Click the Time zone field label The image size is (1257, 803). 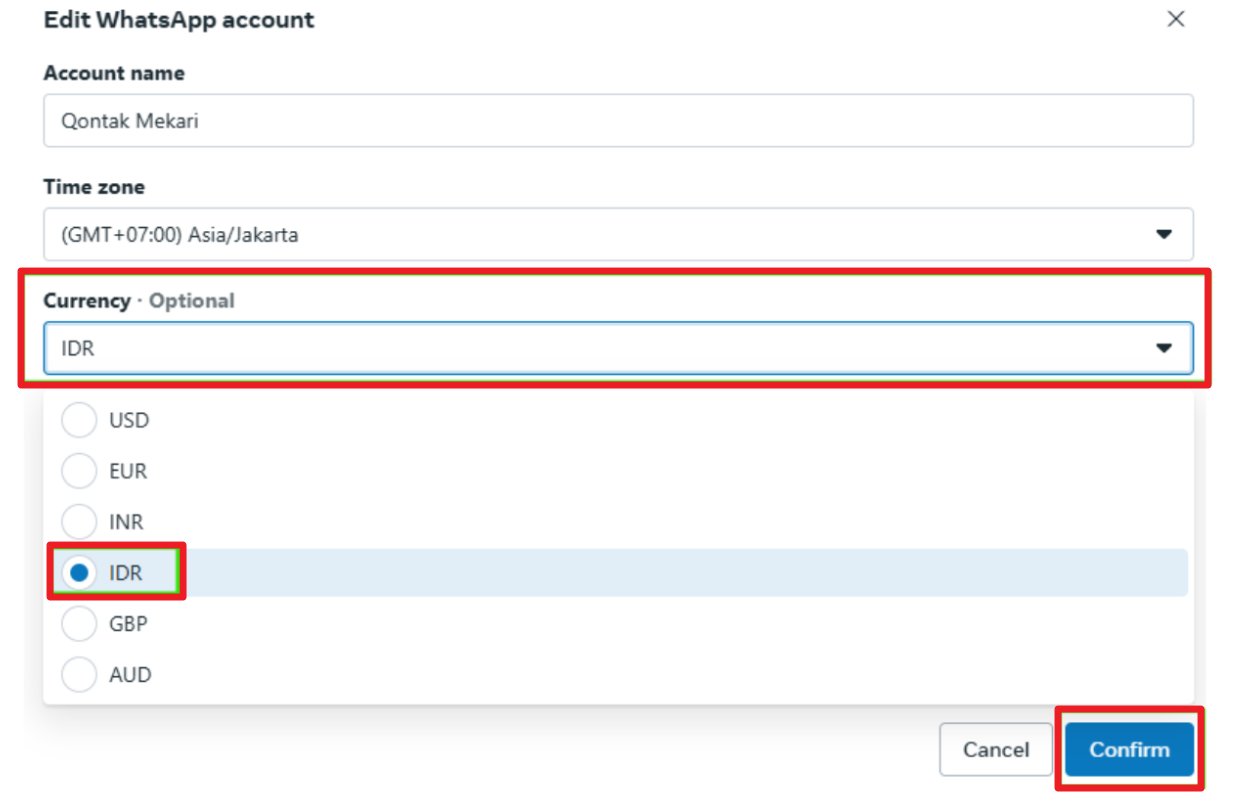tap(94, 187)
